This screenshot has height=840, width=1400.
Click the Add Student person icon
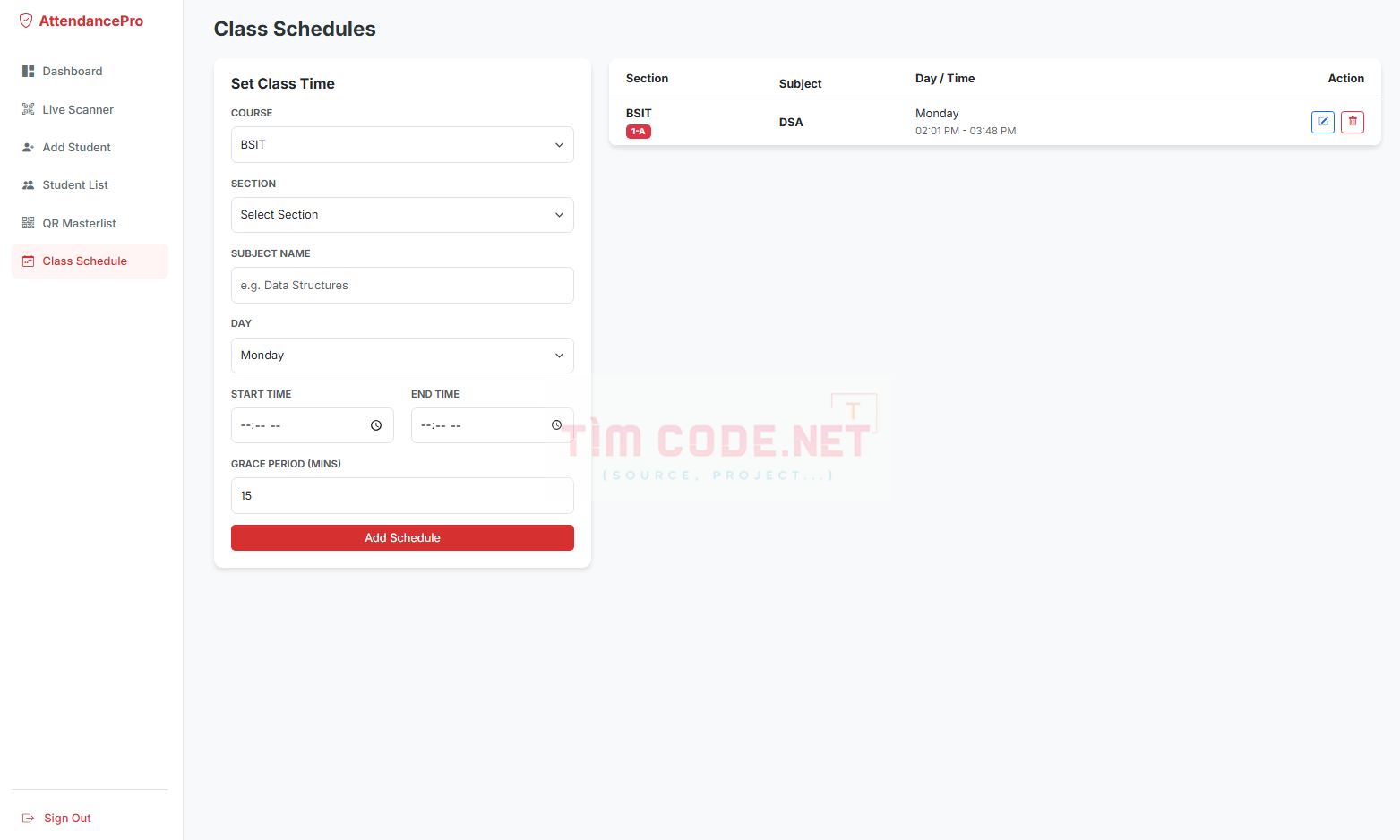[x=28, y=148]
